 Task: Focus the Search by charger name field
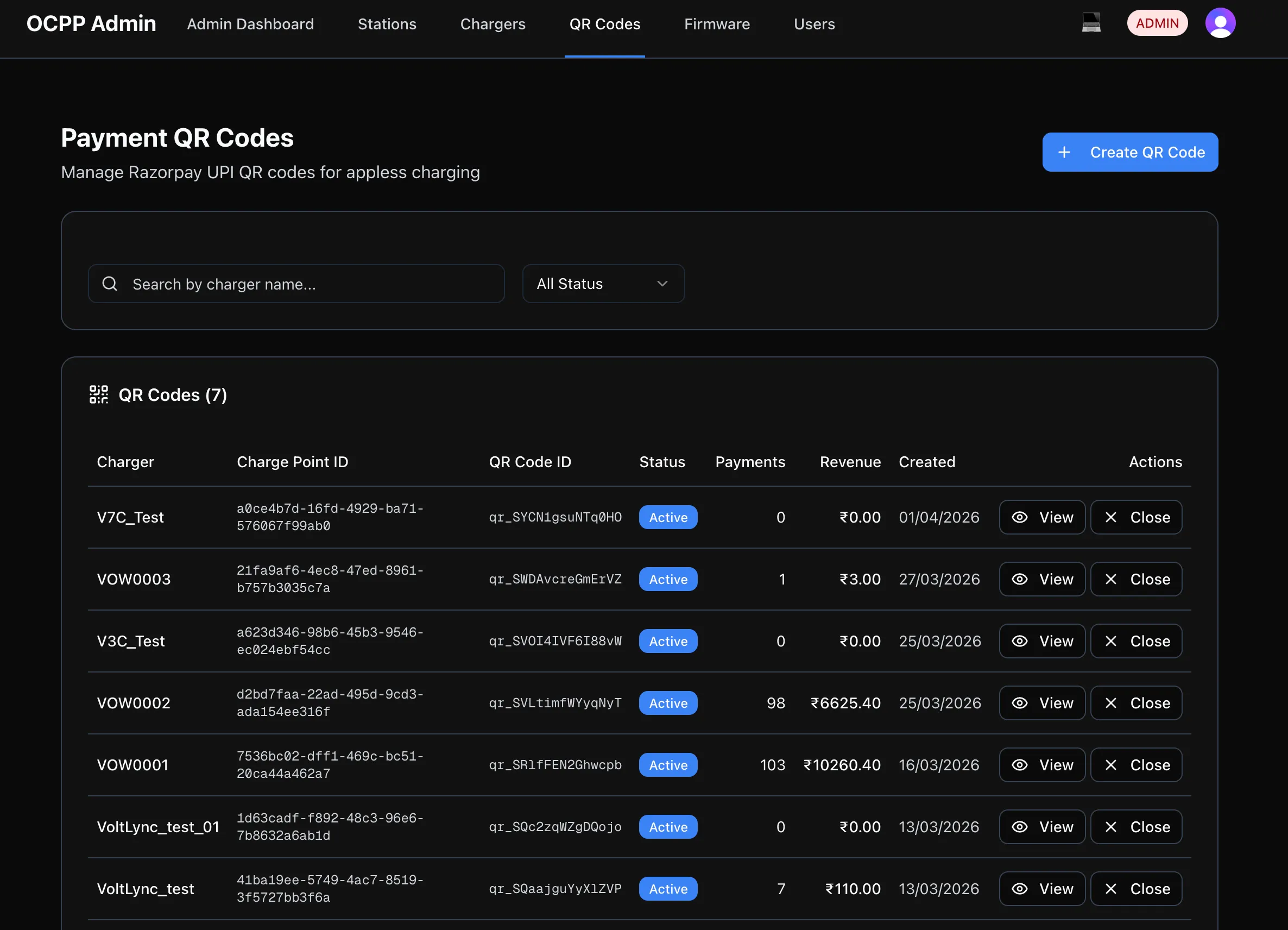click(x=296, y=284)
